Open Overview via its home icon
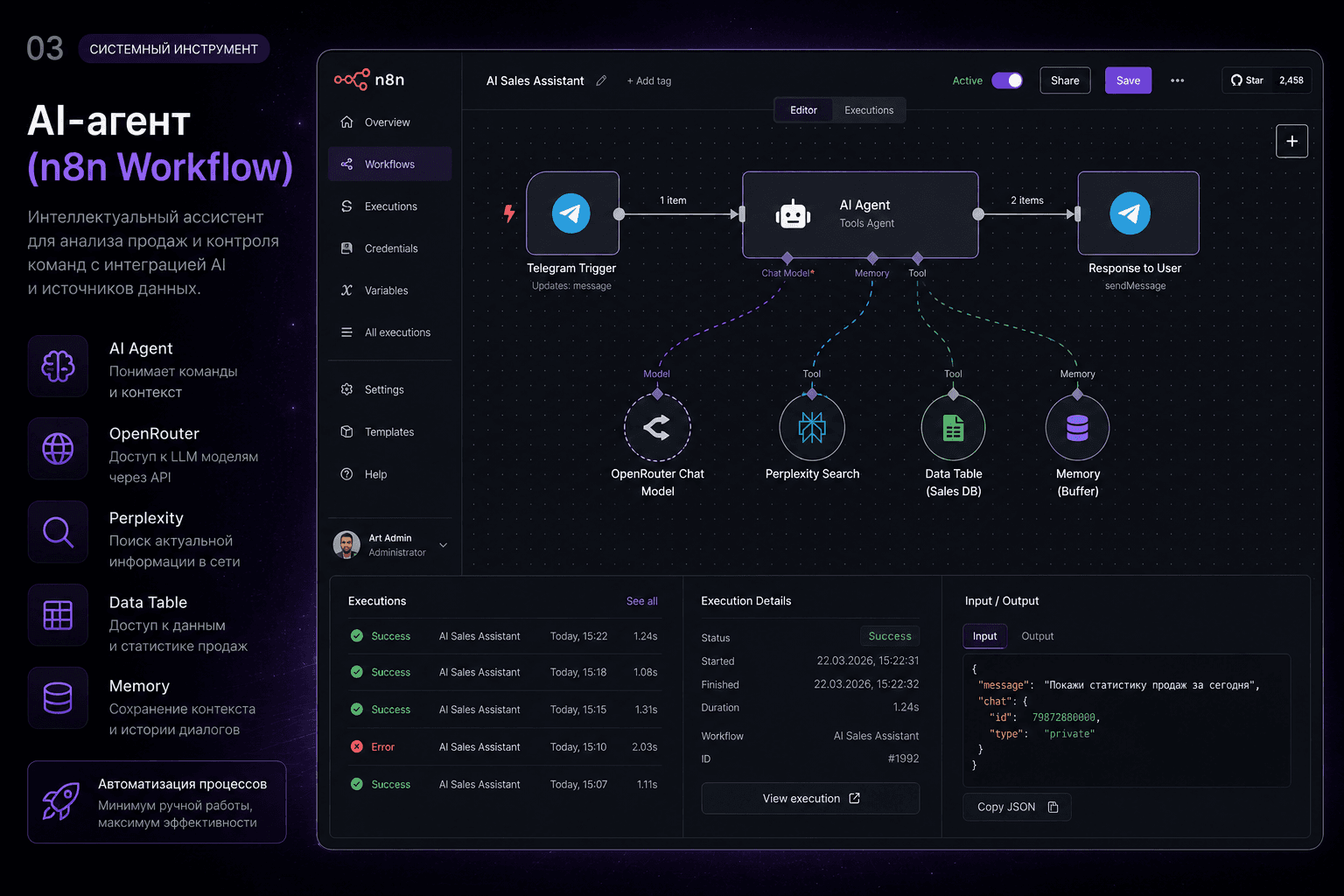 pyautogui.click(x=346, y=122)
